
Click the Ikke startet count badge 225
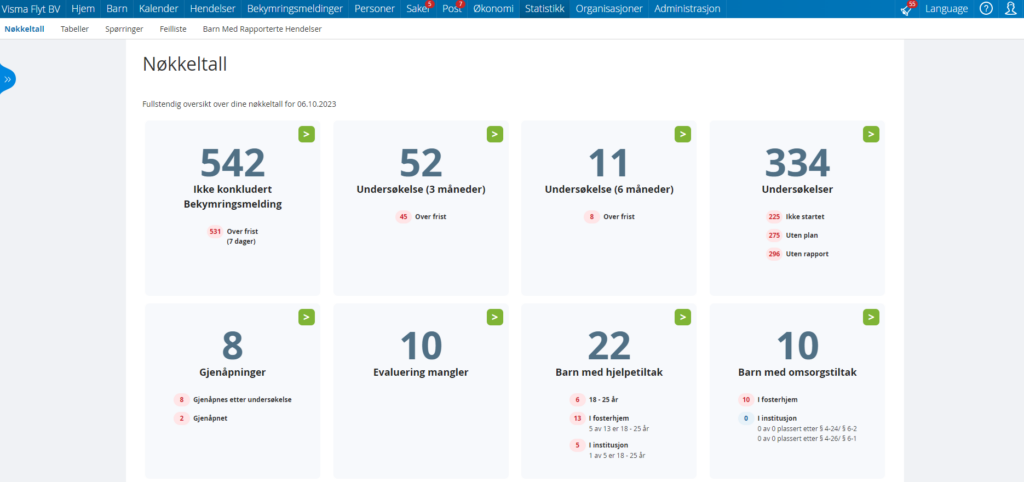(x=773, y=216)
